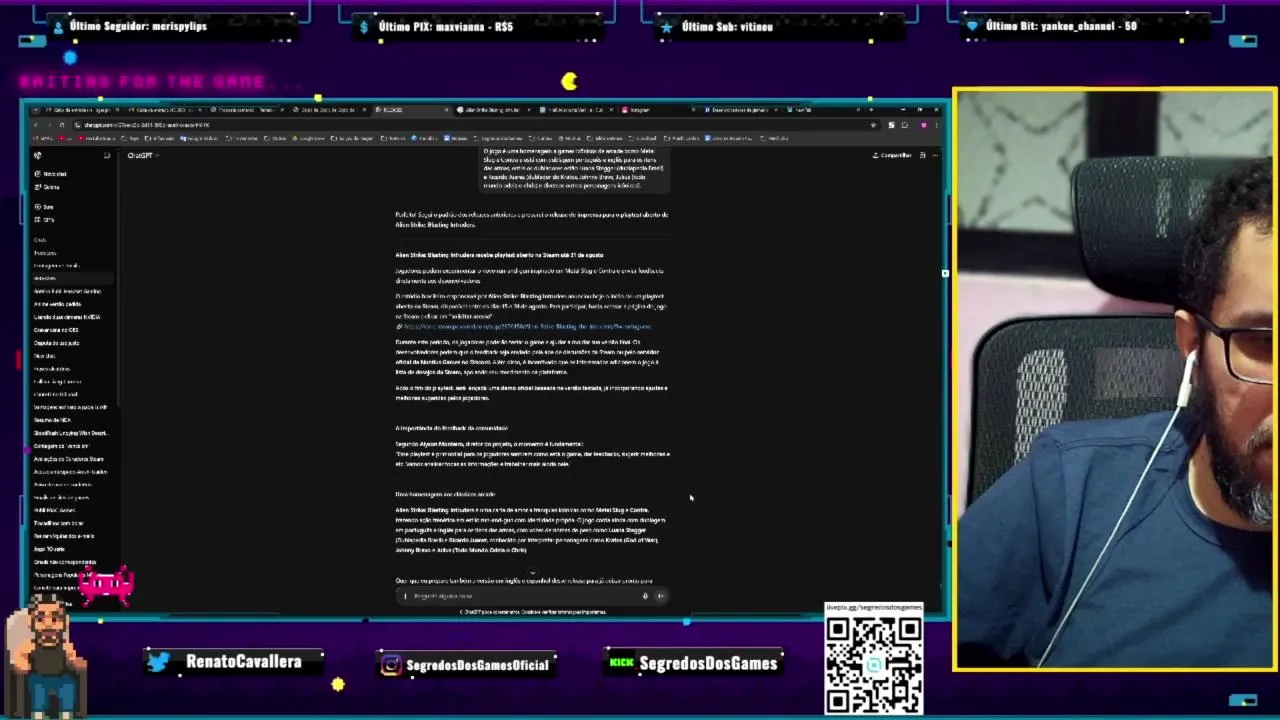Screen dimensions: 1280x720
Task: Open the browser three-dot menu
Action: [x=938, y=125]
